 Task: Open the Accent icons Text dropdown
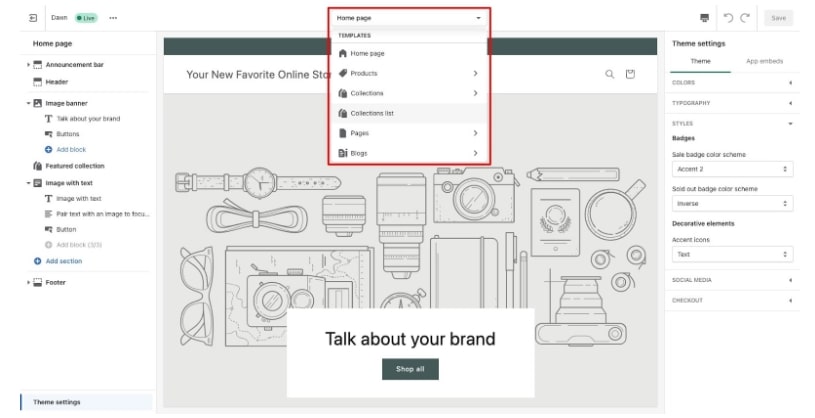click(x=731, y=254)
